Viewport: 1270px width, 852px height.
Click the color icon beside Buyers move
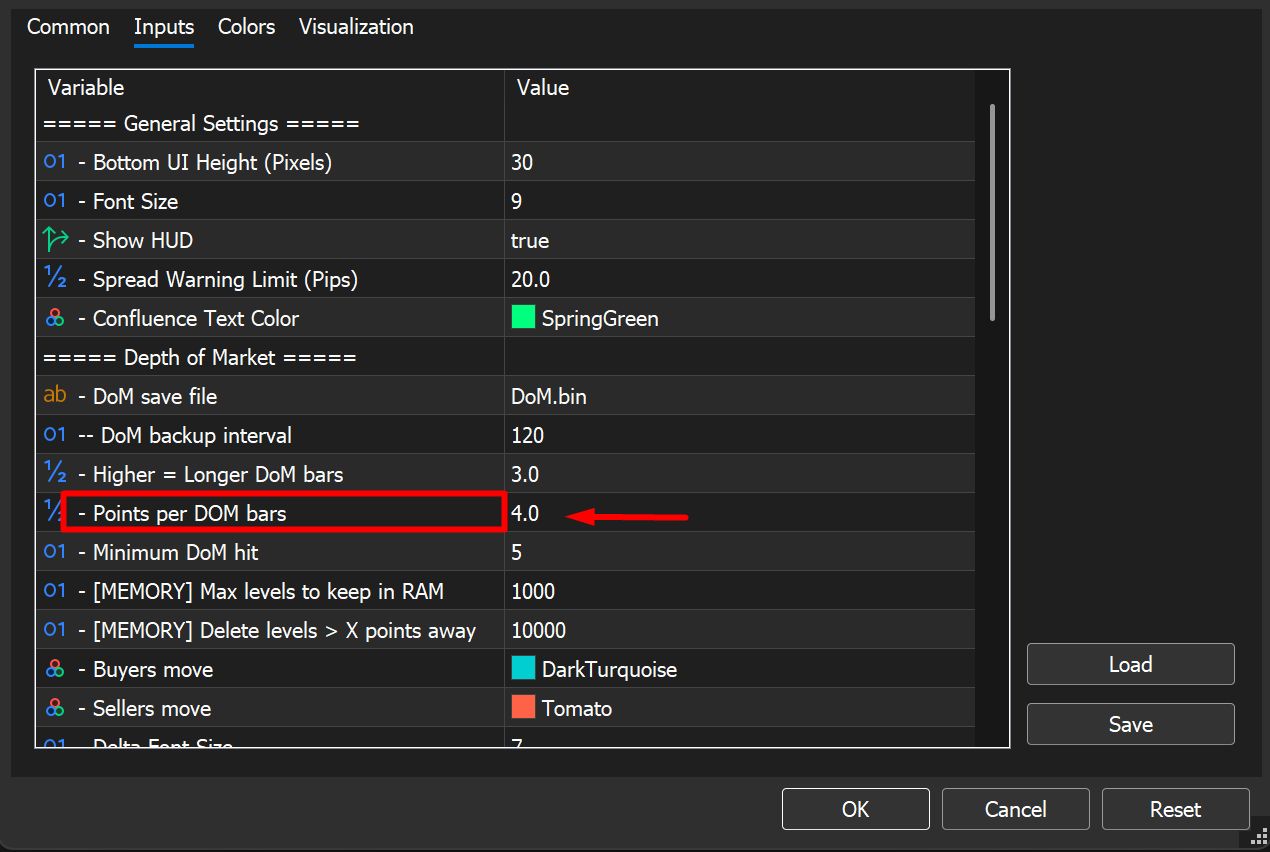(55, 669)
